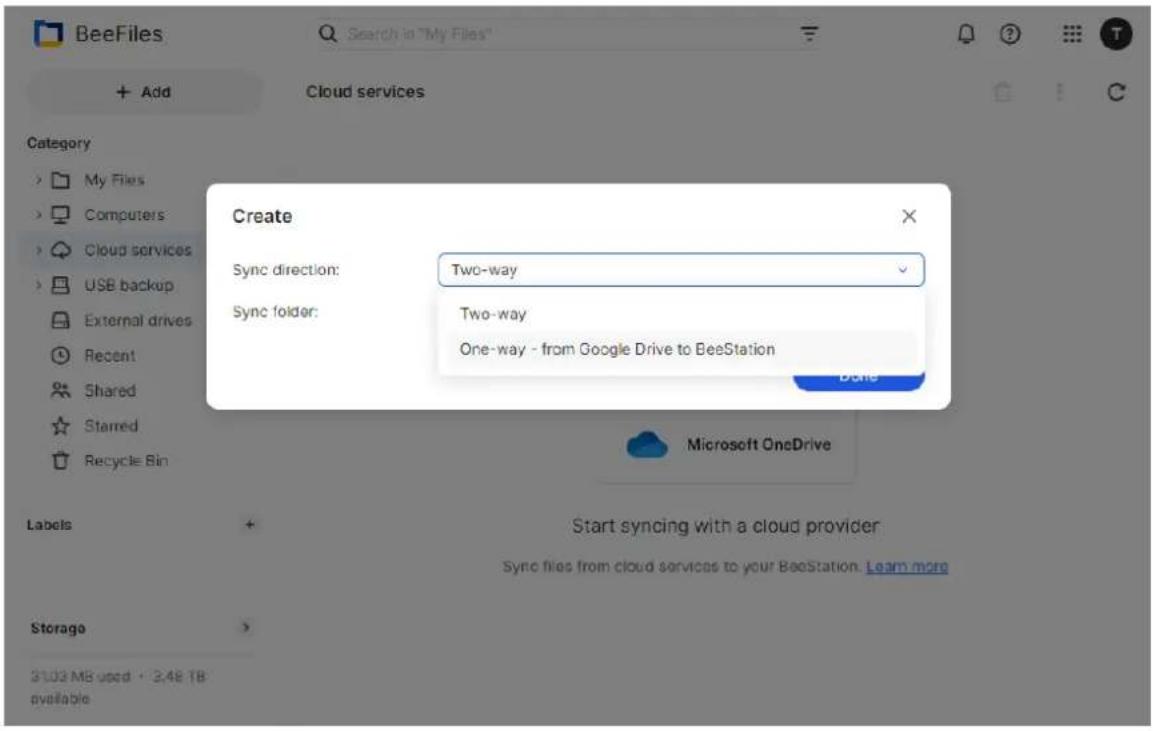Image resolution: width=1153 pixels, height=731 pixels.
Task: Click the Storage heading
Action: point(58,629)
